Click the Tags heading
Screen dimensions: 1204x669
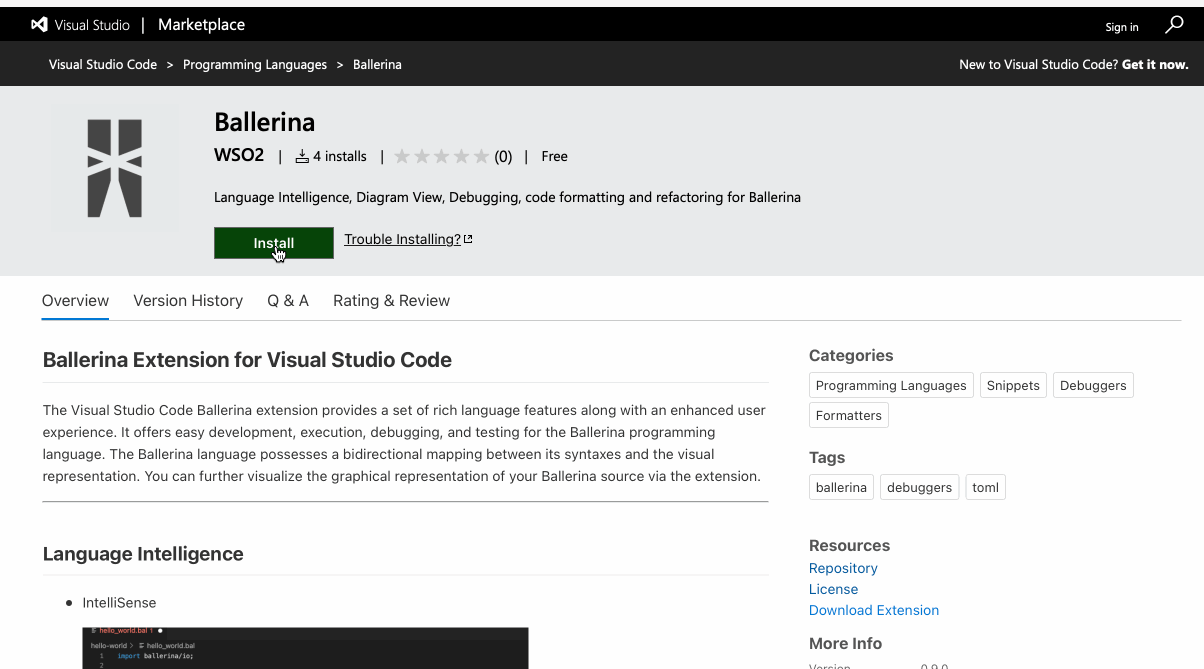(827, 458)
